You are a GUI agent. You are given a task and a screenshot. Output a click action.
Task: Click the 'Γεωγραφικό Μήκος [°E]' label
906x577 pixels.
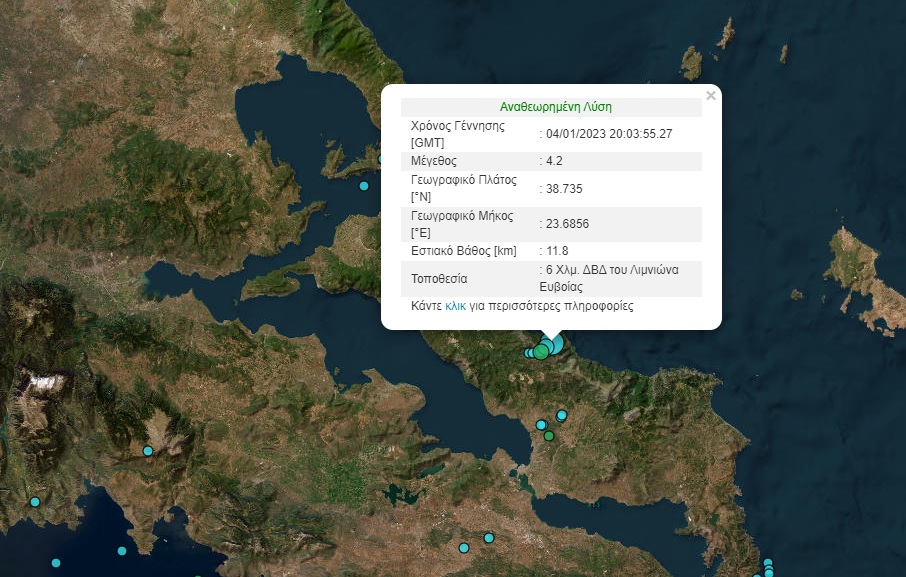pyautogui.click(x=462, y=224)
